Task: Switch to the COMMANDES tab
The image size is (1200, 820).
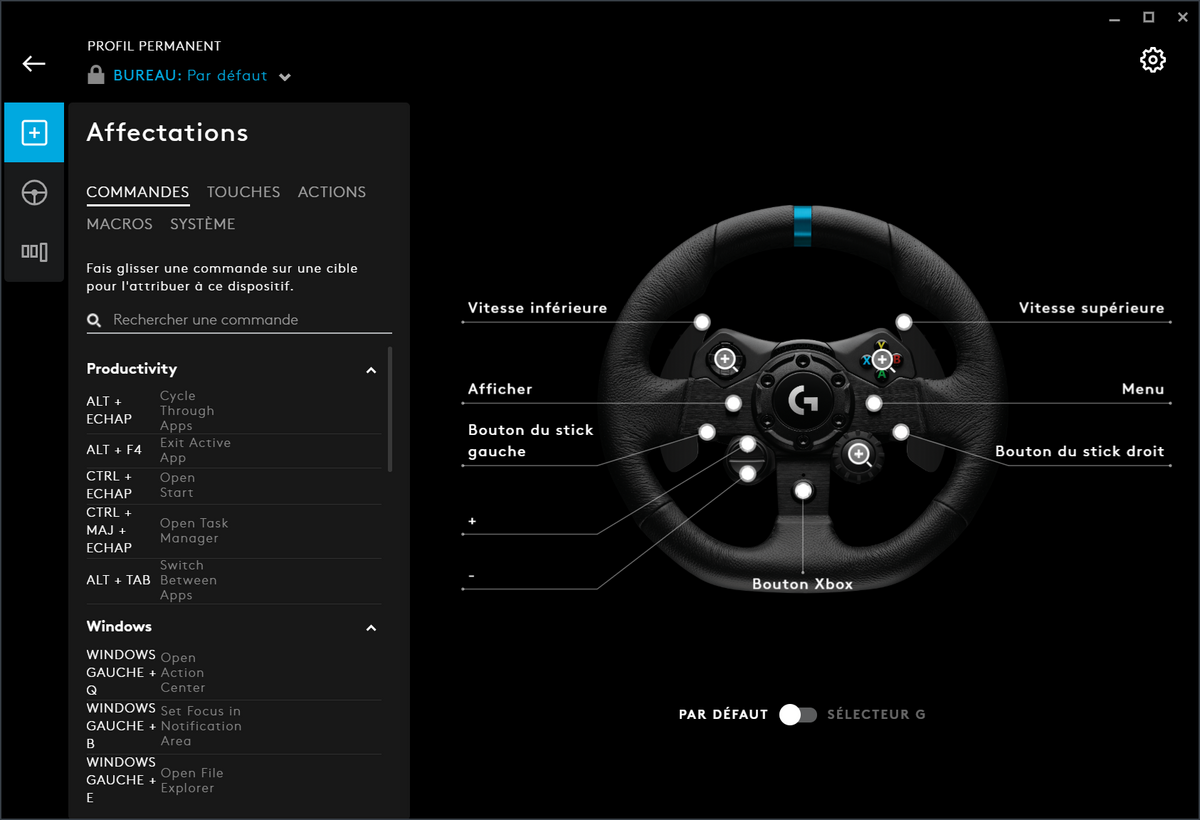Action: pyautogui.click(x=138, y=192)
